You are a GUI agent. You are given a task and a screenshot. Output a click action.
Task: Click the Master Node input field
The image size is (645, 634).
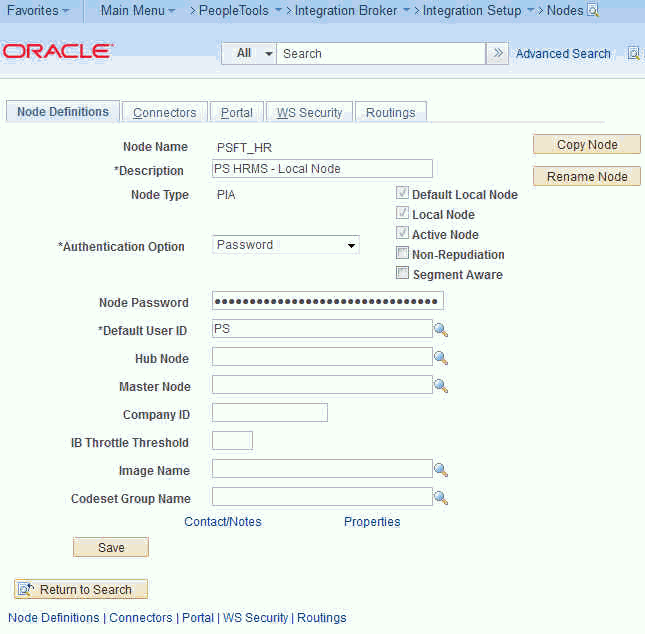click(x=322, y=385)
